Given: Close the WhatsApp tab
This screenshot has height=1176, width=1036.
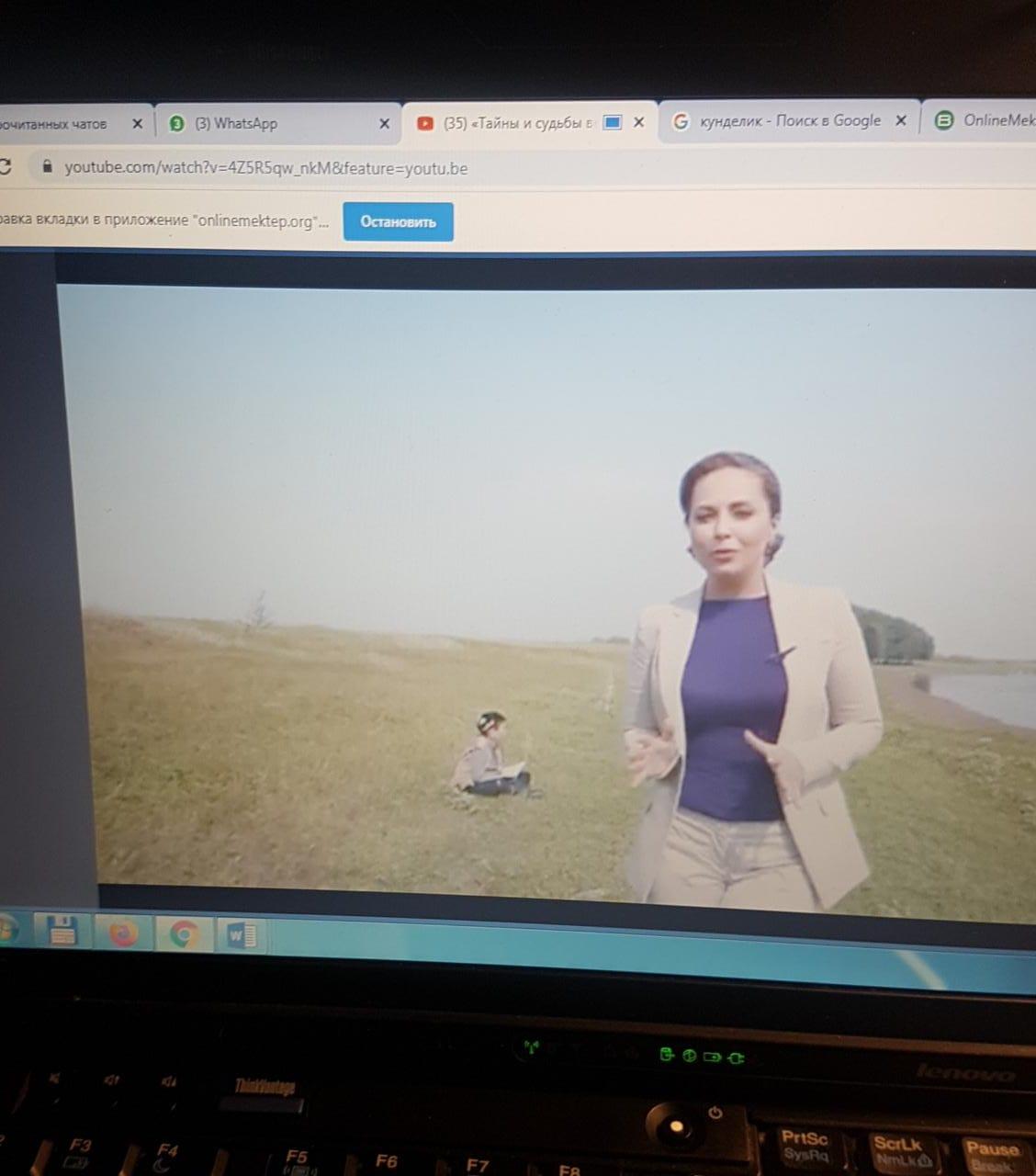Looking at the screenshot, I should tap(384, 123).
